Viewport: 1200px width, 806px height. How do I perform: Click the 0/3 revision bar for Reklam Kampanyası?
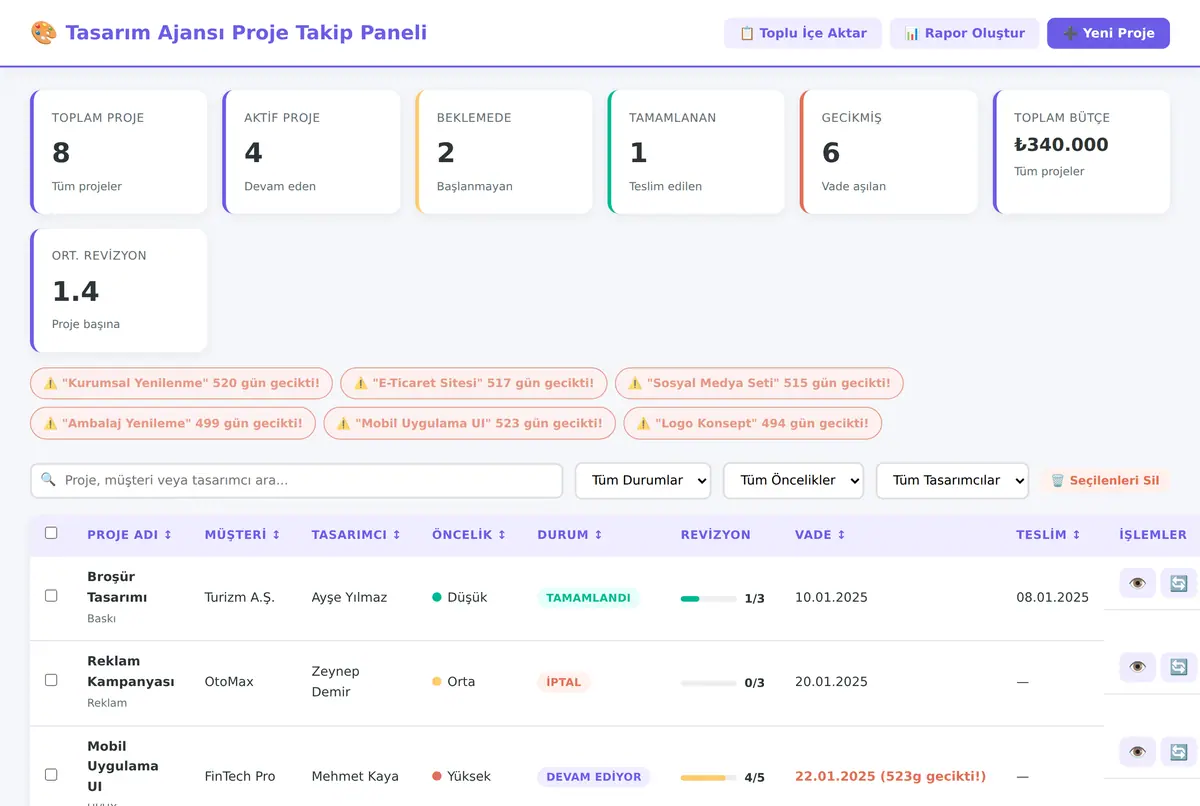click(x=709, y=683)
